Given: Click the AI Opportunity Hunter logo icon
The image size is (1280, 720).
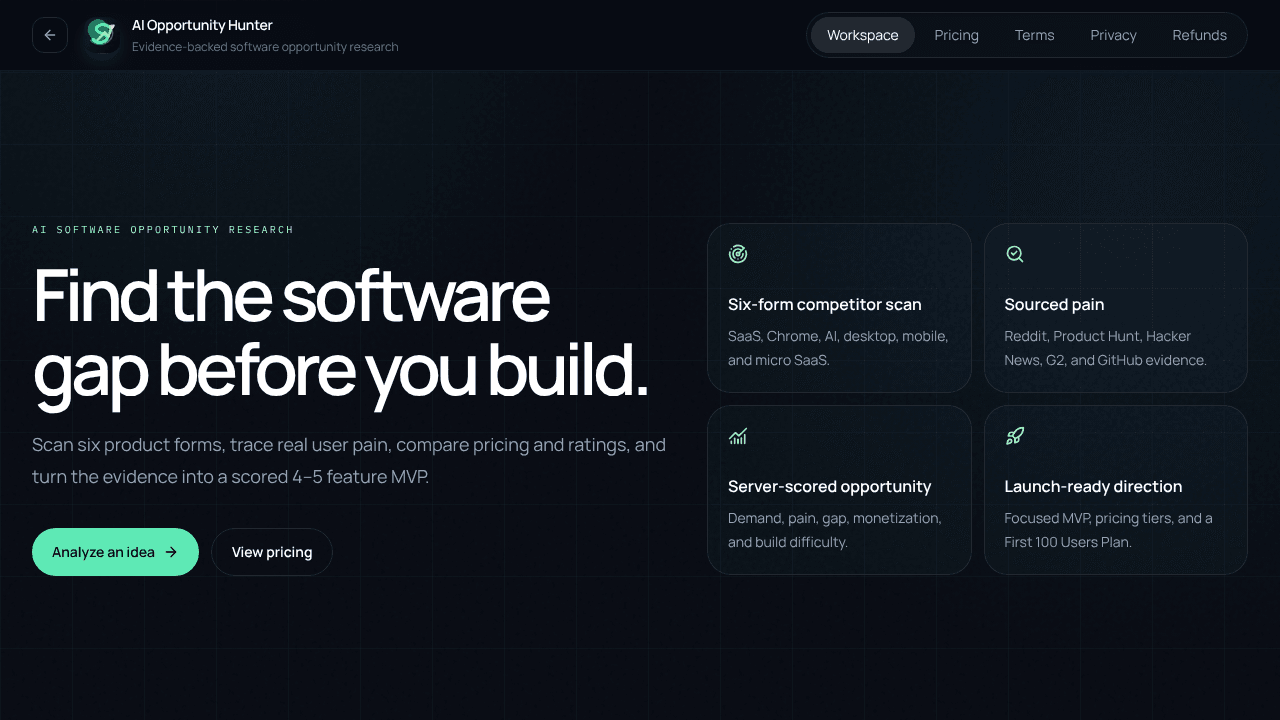Looking at the screenshot, I should pos(101,33).
